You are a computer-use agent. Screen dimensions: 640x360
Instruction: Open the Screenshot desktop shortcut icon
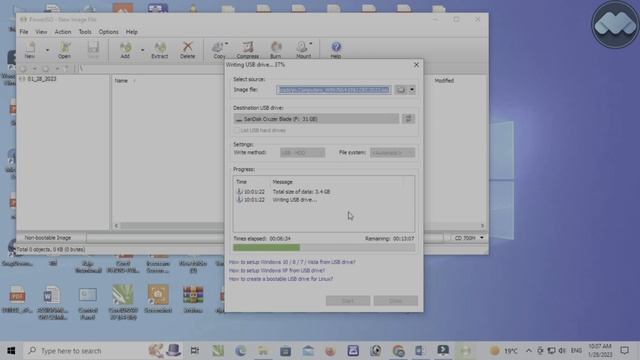click(158, 299)
